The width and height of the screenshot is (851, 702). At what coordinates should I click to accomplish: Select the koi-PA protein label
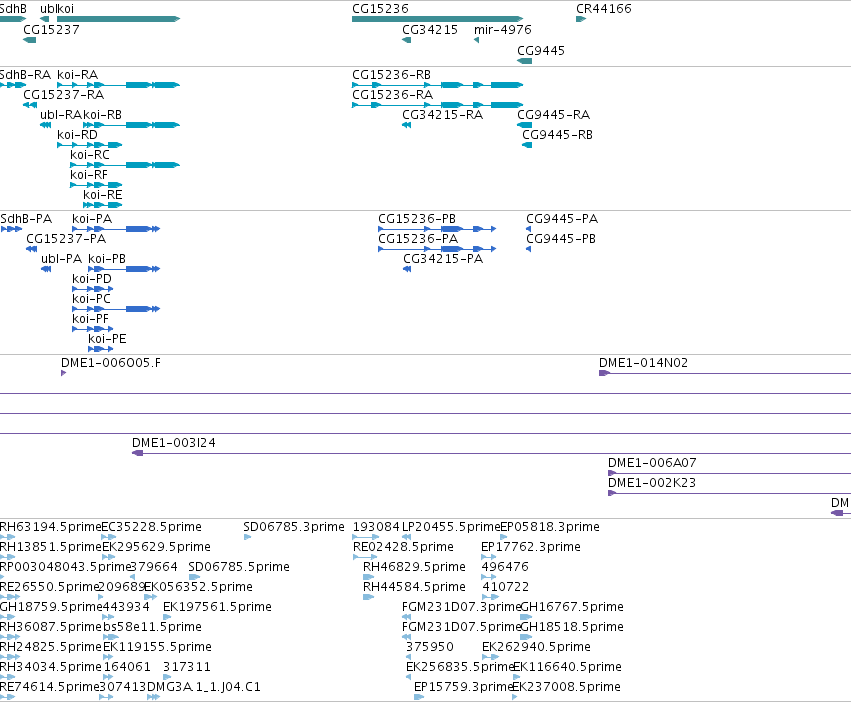pyautogui.click(x=92, y=219)
